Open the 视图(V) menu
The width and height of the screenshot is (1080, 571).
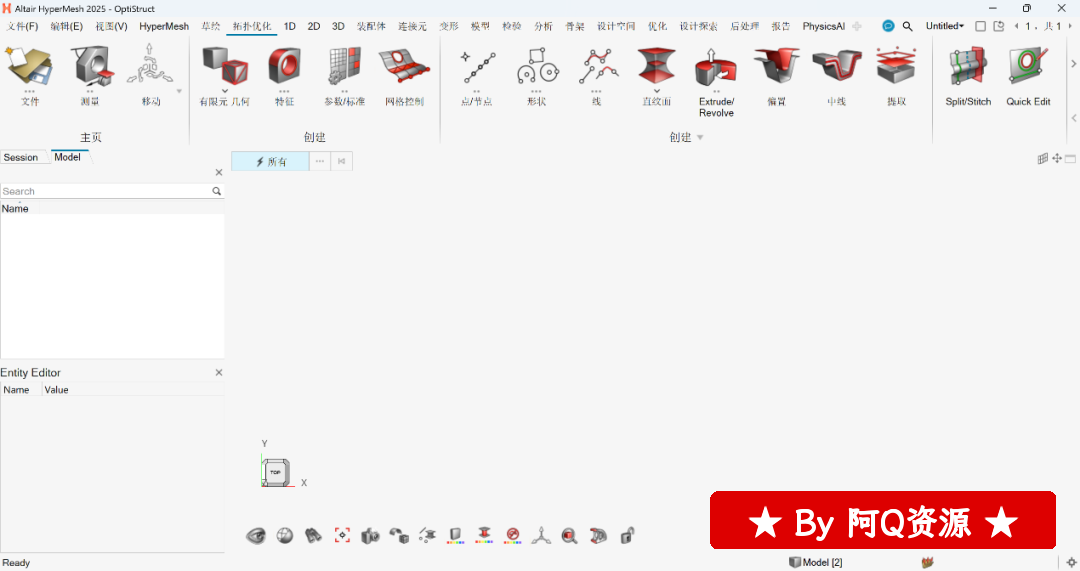(x=111, y=26)
